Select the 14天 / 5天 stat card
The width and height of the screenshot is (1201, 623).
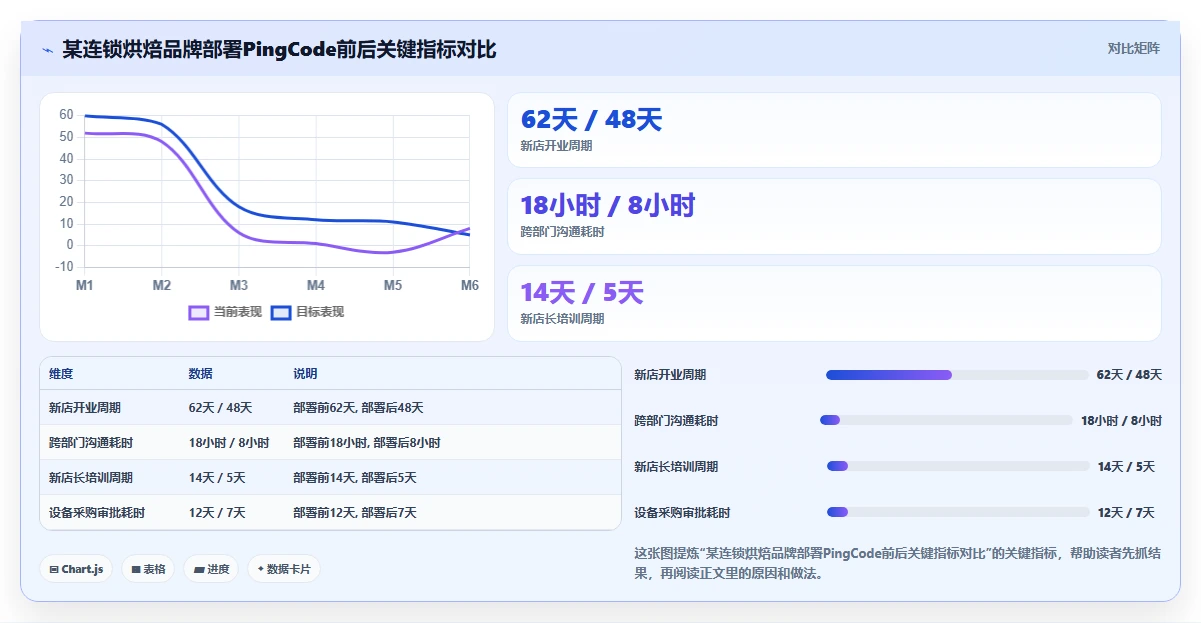click(x=834, y=303)
